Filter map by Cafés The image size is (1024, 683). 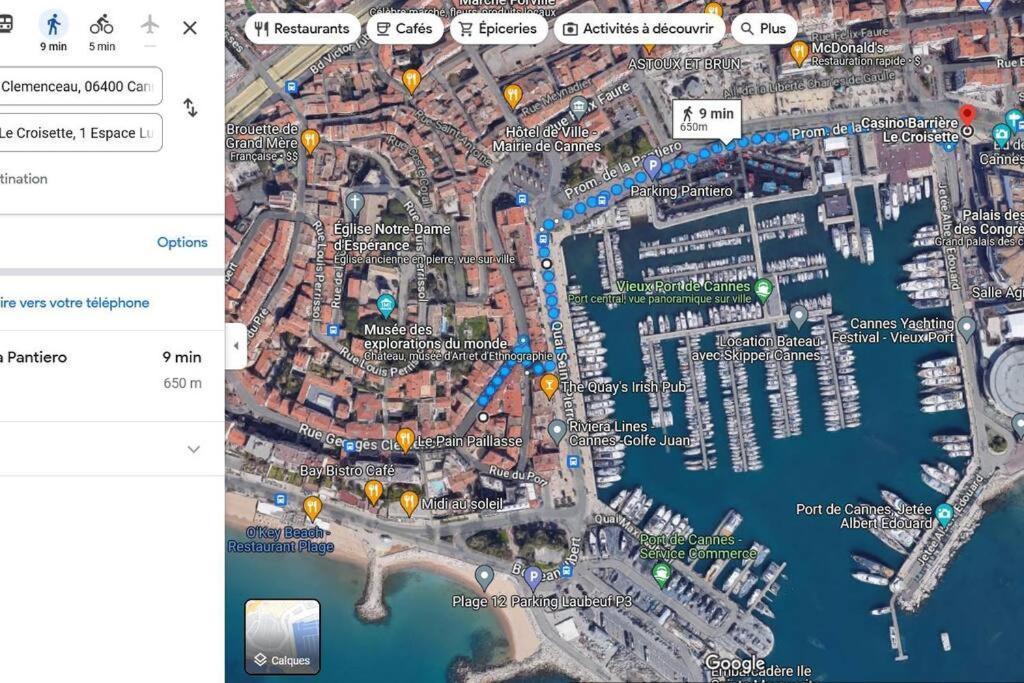click(x=405, y=29)
